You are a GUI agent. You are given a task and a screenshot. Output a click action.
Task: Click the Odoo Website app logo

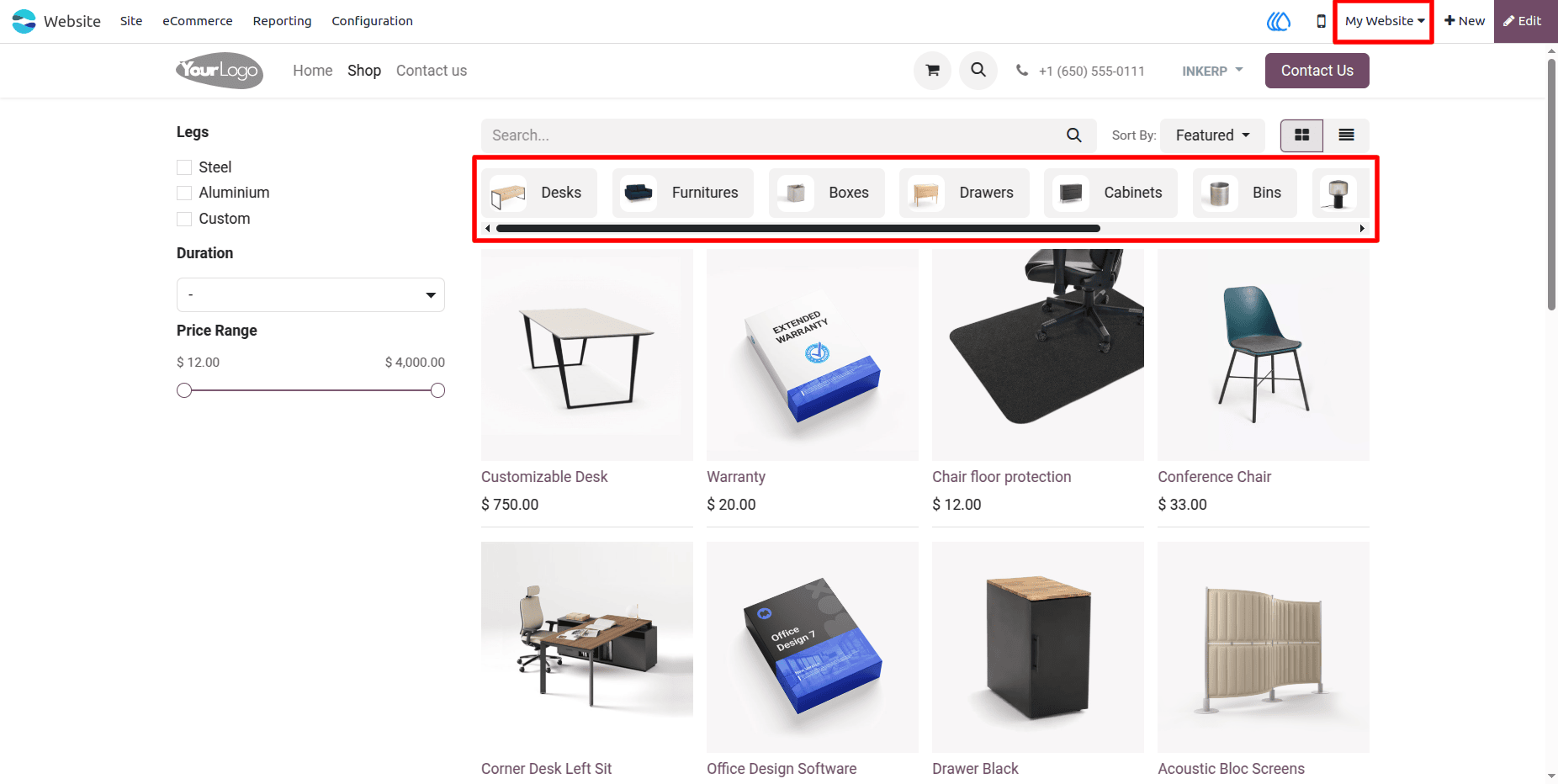coord(24,21)
